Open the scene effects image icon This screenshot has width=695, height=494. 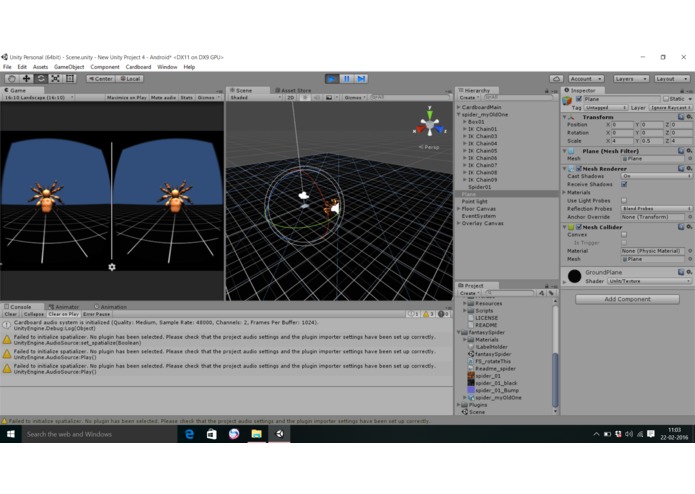coord(329,97)
